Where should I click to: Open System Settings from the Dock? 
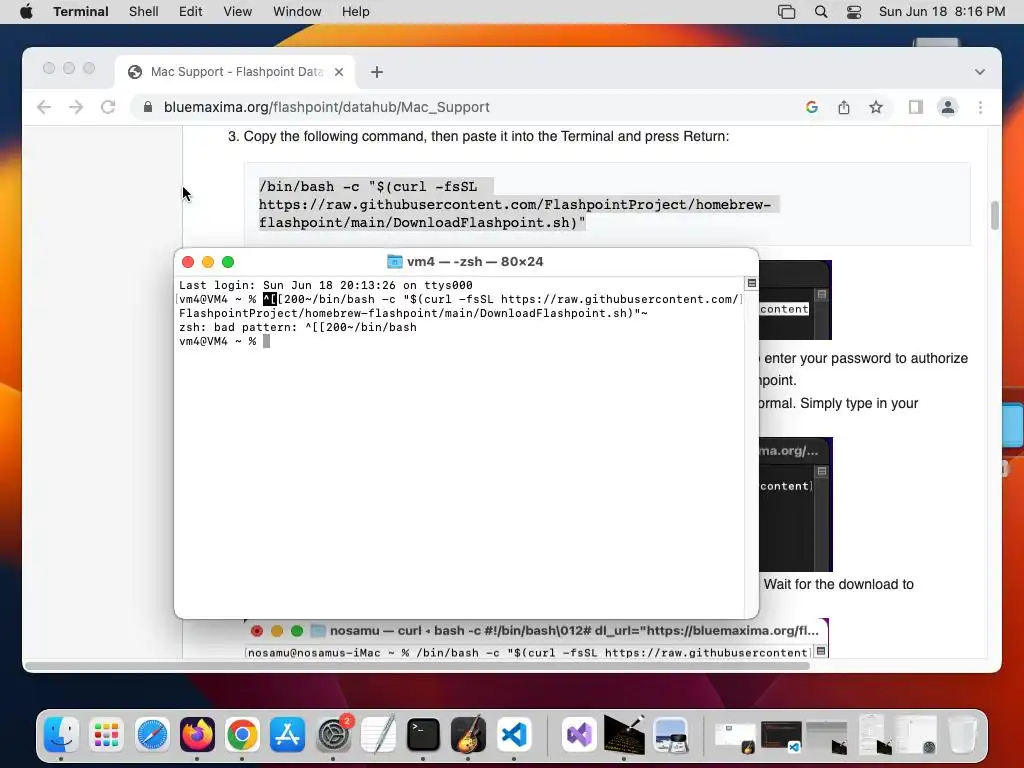pyautogui.click(x=333, y=735)
